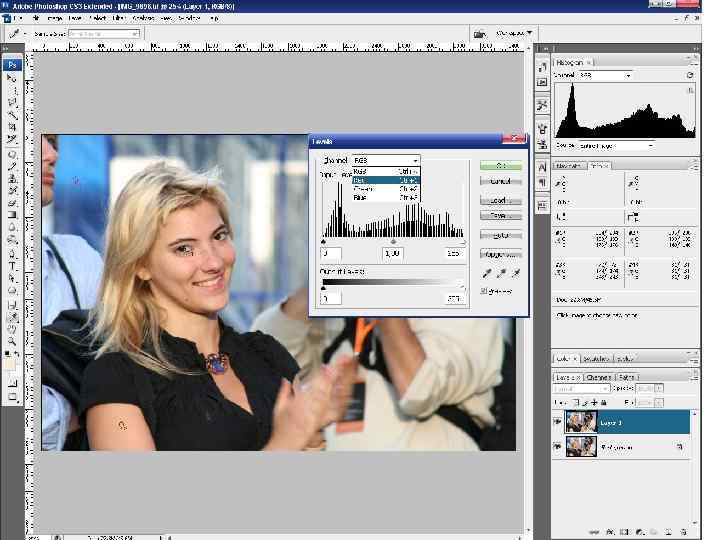Select the Brush tool

click(12, 166)
